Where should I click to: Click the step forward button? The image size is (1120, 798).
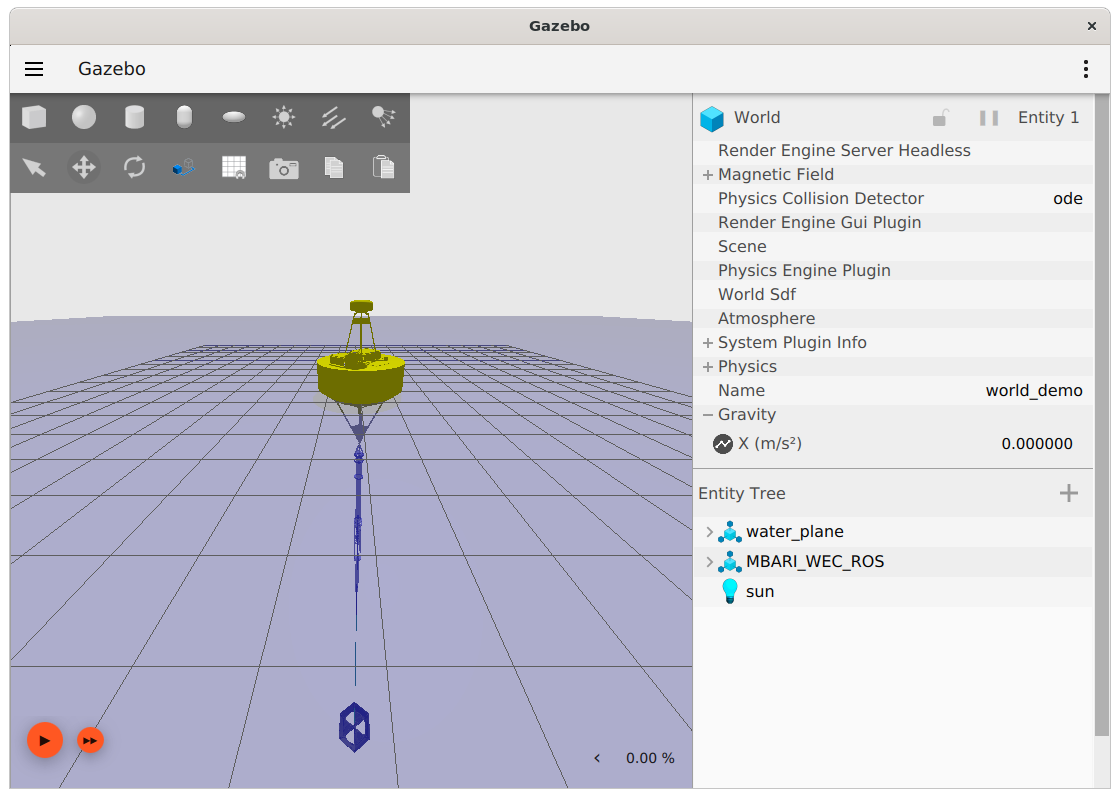pyautogui.click(x=90, y=740)
